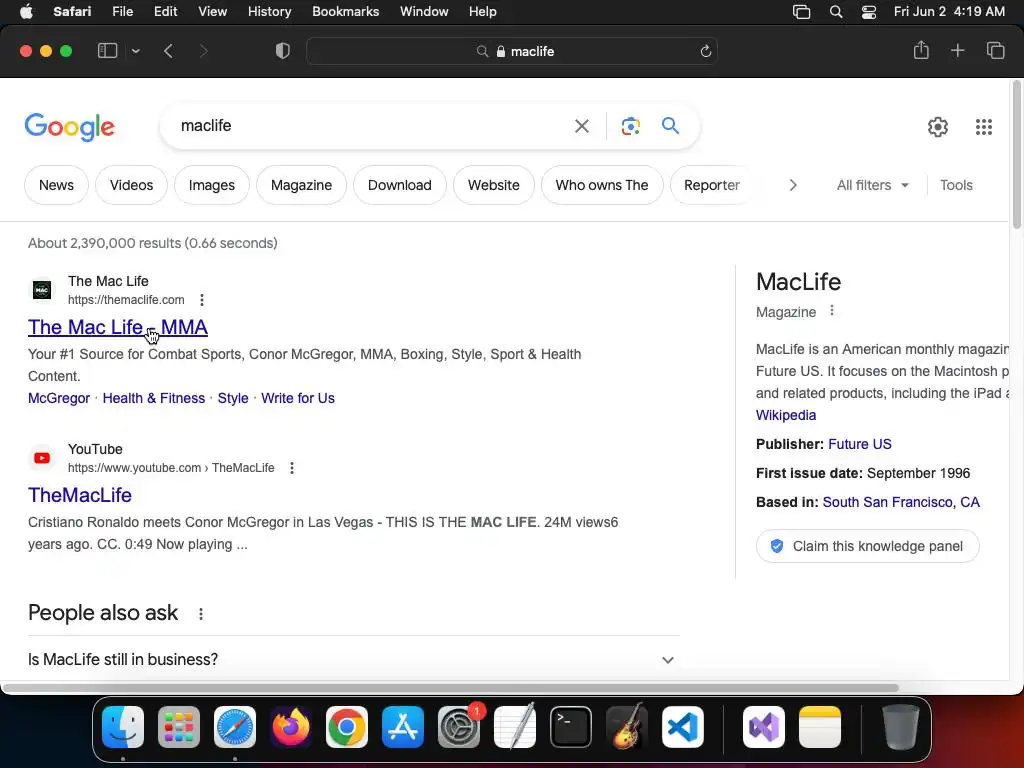
Task: Show more filter chips with right chevron
Action: coord(793,185)
